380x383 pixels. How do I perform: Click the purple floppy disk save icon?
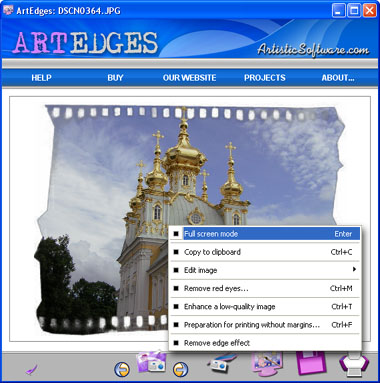point(310,363)
